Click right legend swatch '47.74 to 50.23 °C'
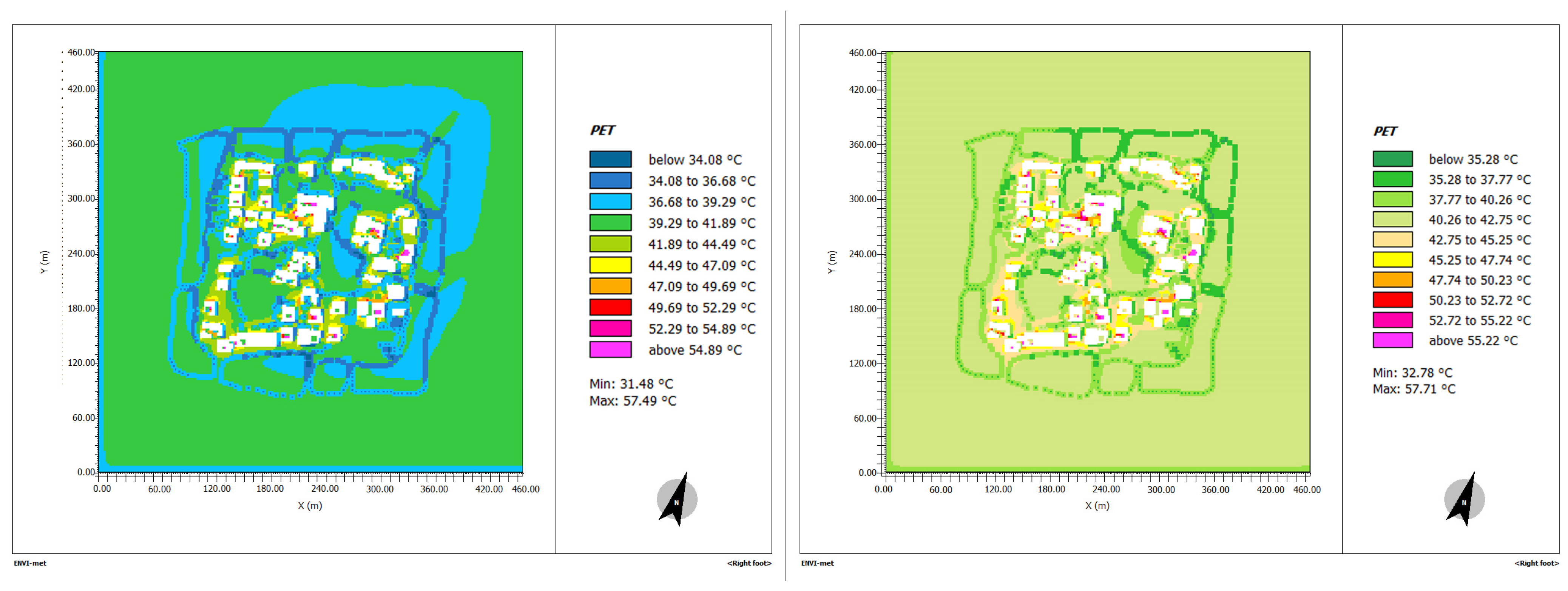Screen dimensions: 1568x591 (x=1392, y=280)
